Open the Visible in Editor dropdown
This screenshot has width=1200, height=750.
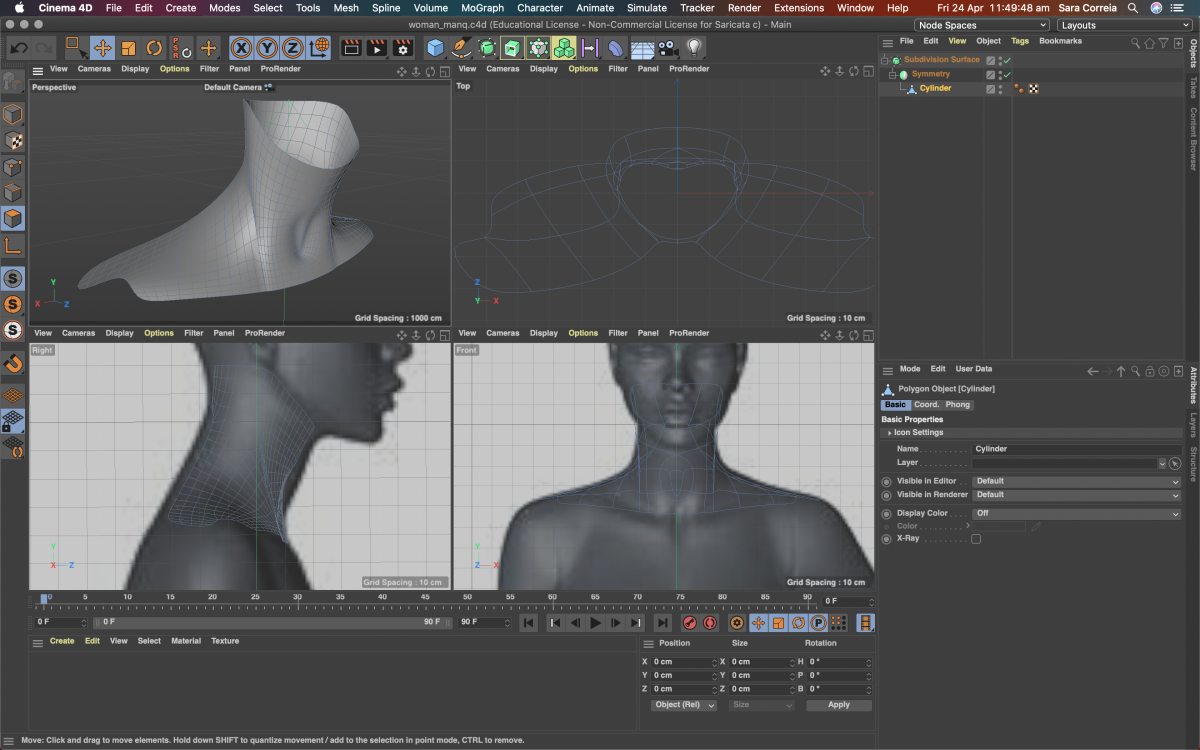pos(1077,481)
